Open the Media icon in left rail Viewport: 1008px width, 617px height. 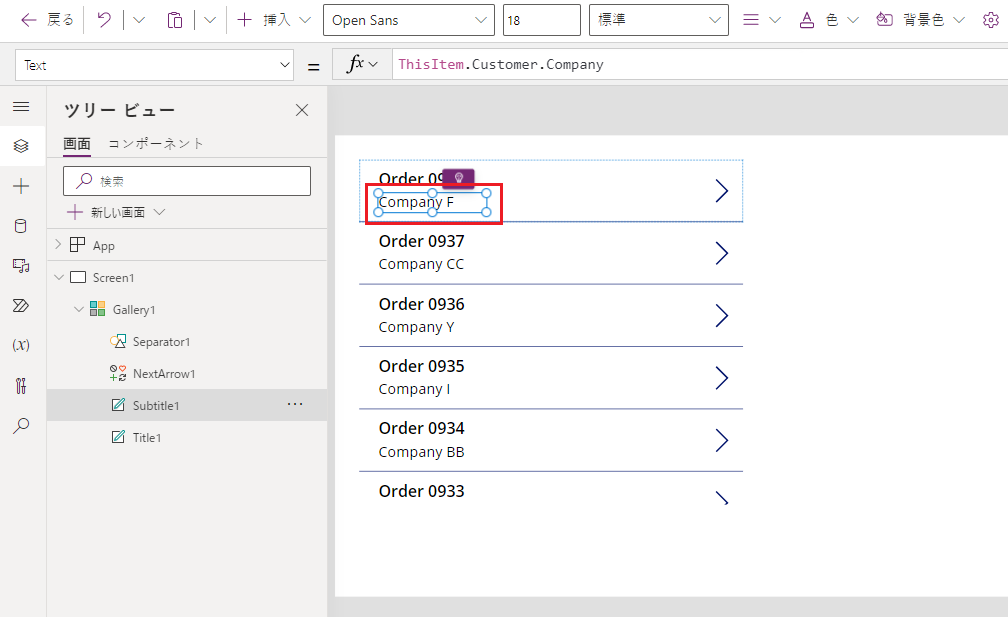point(21,265)
